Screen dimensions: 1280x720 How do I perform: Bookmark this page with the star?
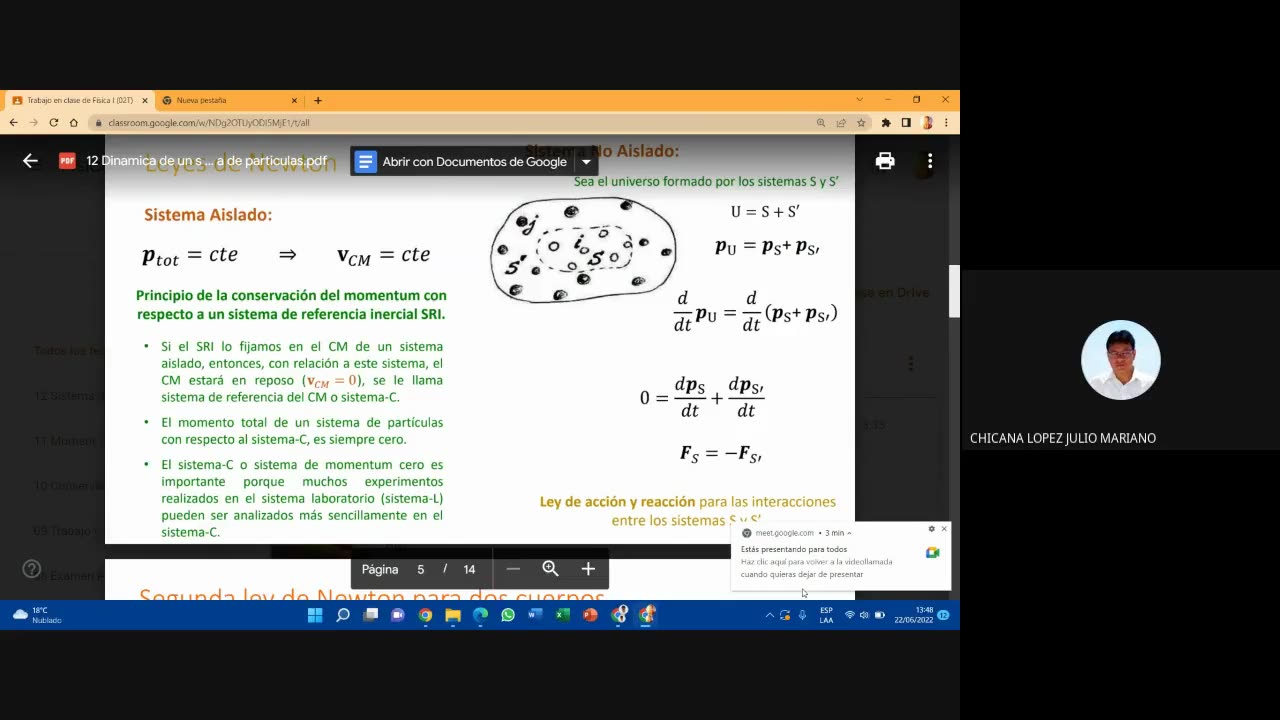(861, 123)
